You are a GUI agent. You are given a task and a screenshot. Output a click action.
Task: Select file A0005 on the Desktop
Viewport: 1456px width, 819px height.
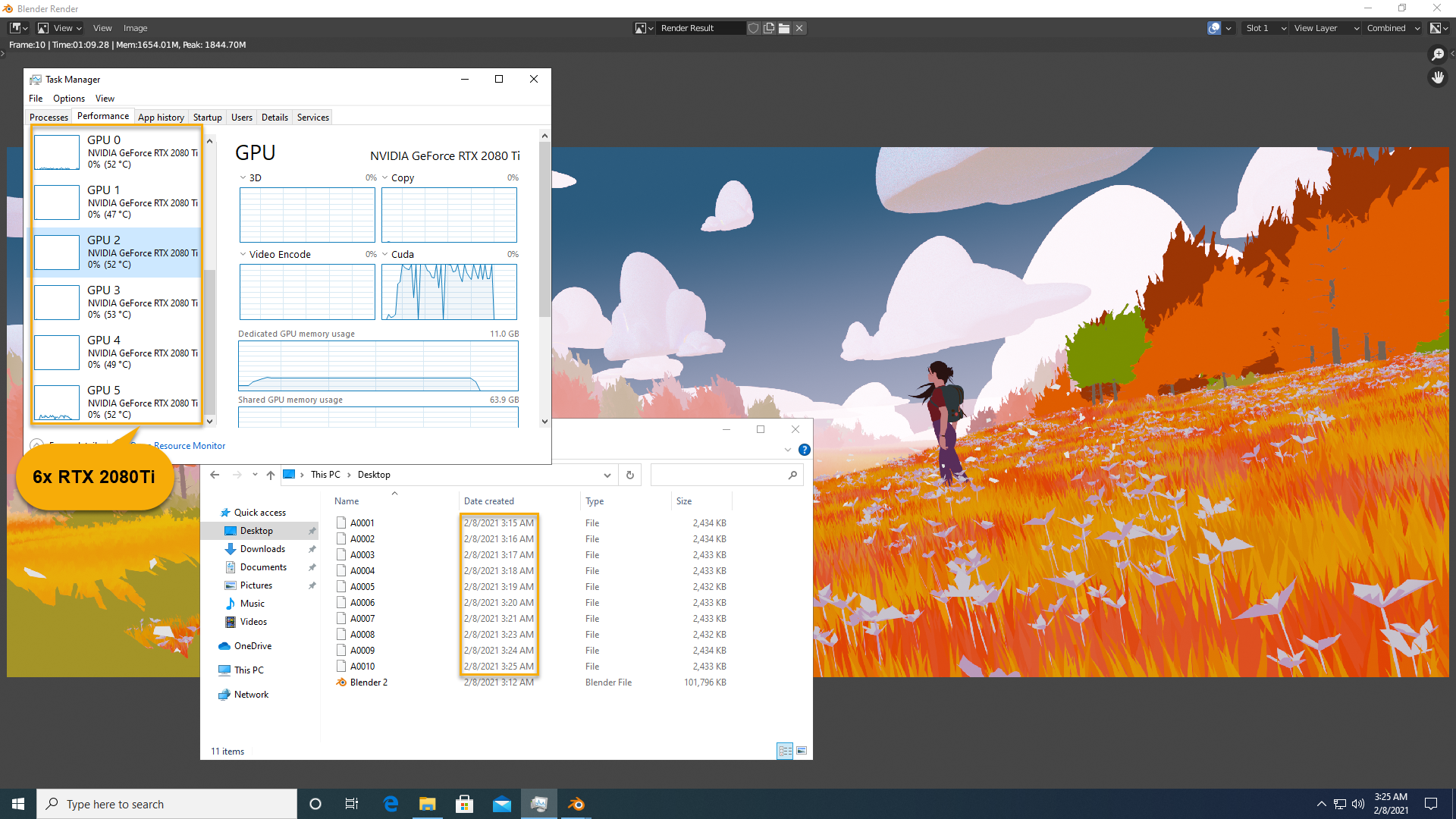tap(363, 586)
